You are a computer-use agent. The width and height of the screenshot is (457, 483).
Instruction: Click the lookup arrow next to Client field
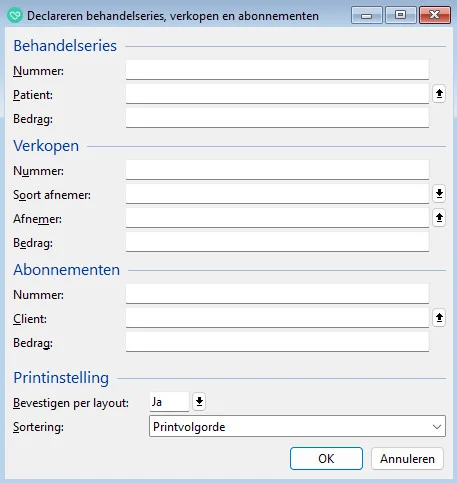click(x=439, y=318)
